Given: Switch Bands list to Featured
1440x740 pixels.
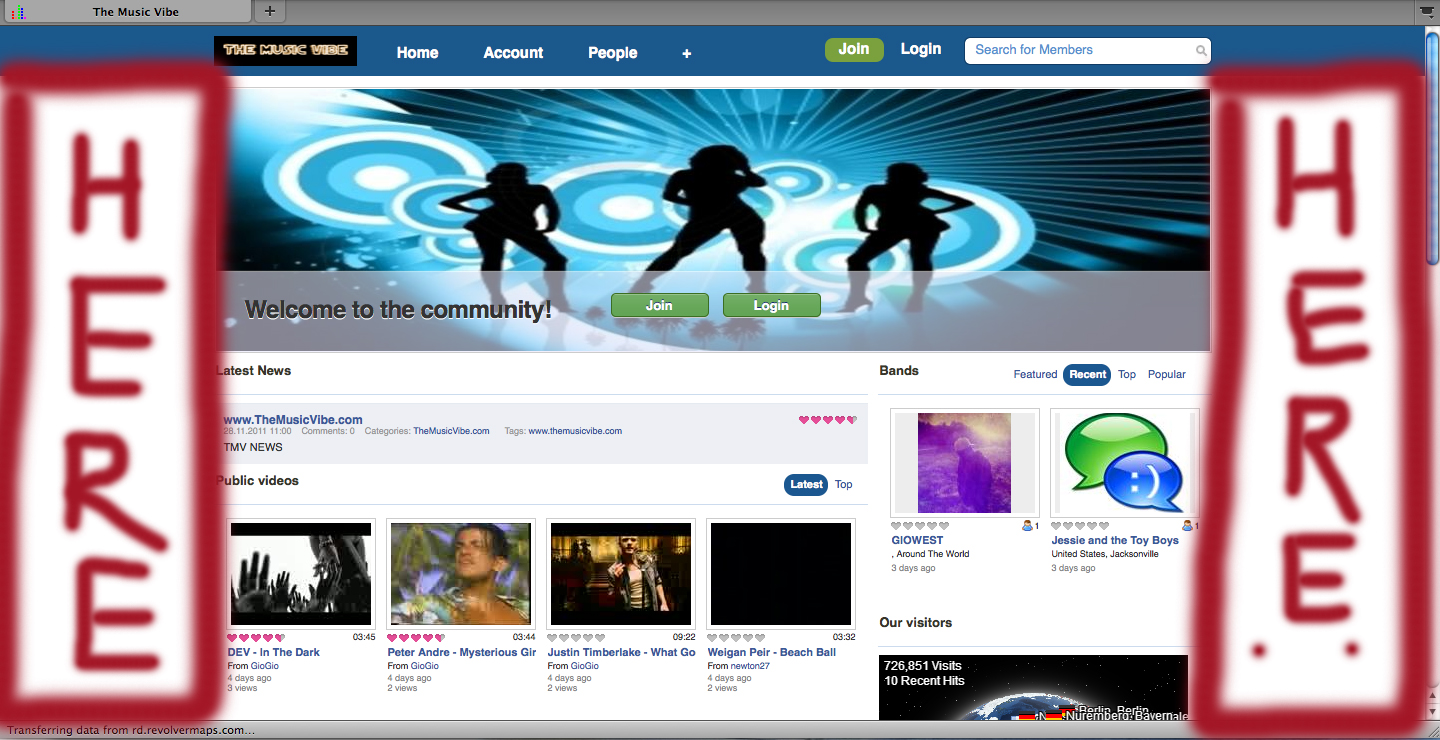Looking at the screenshot, I should click(1035, 375).
